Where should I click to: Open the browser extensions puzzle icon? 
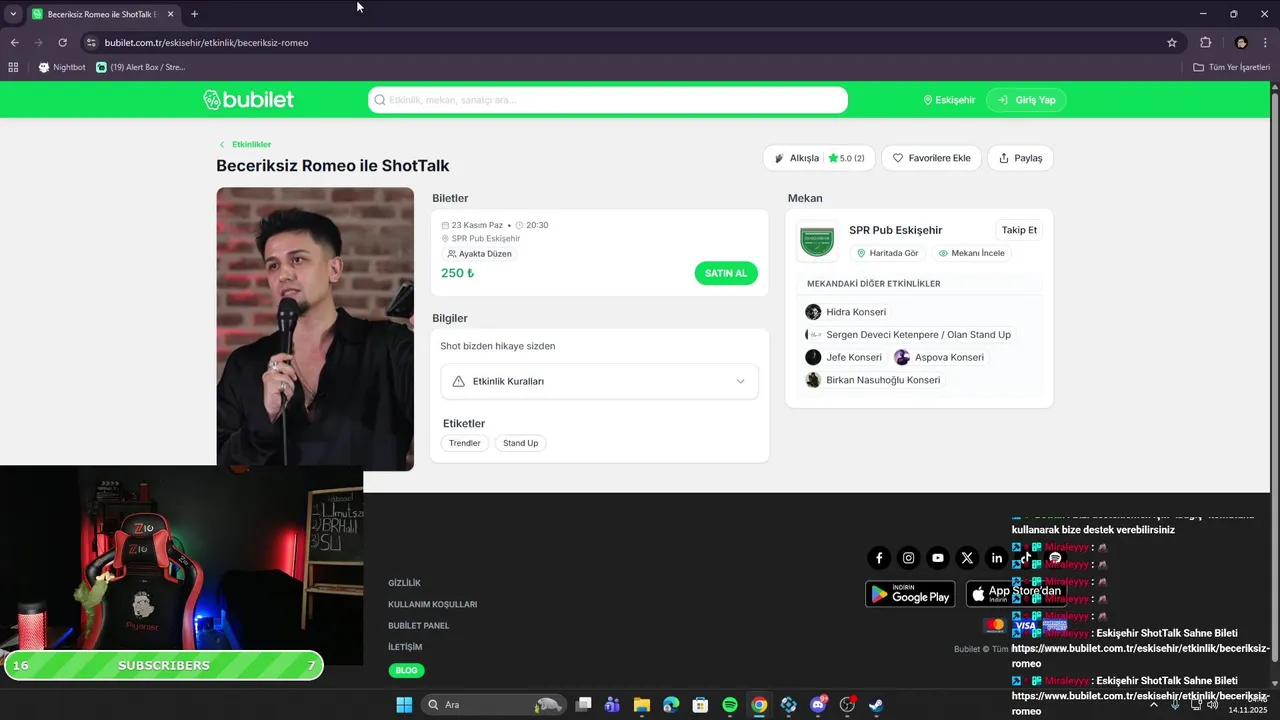(x=1205, y=43)
